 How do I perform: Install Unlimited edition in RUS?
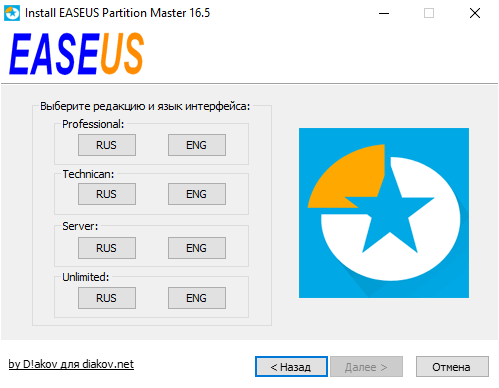pos(107,298)
